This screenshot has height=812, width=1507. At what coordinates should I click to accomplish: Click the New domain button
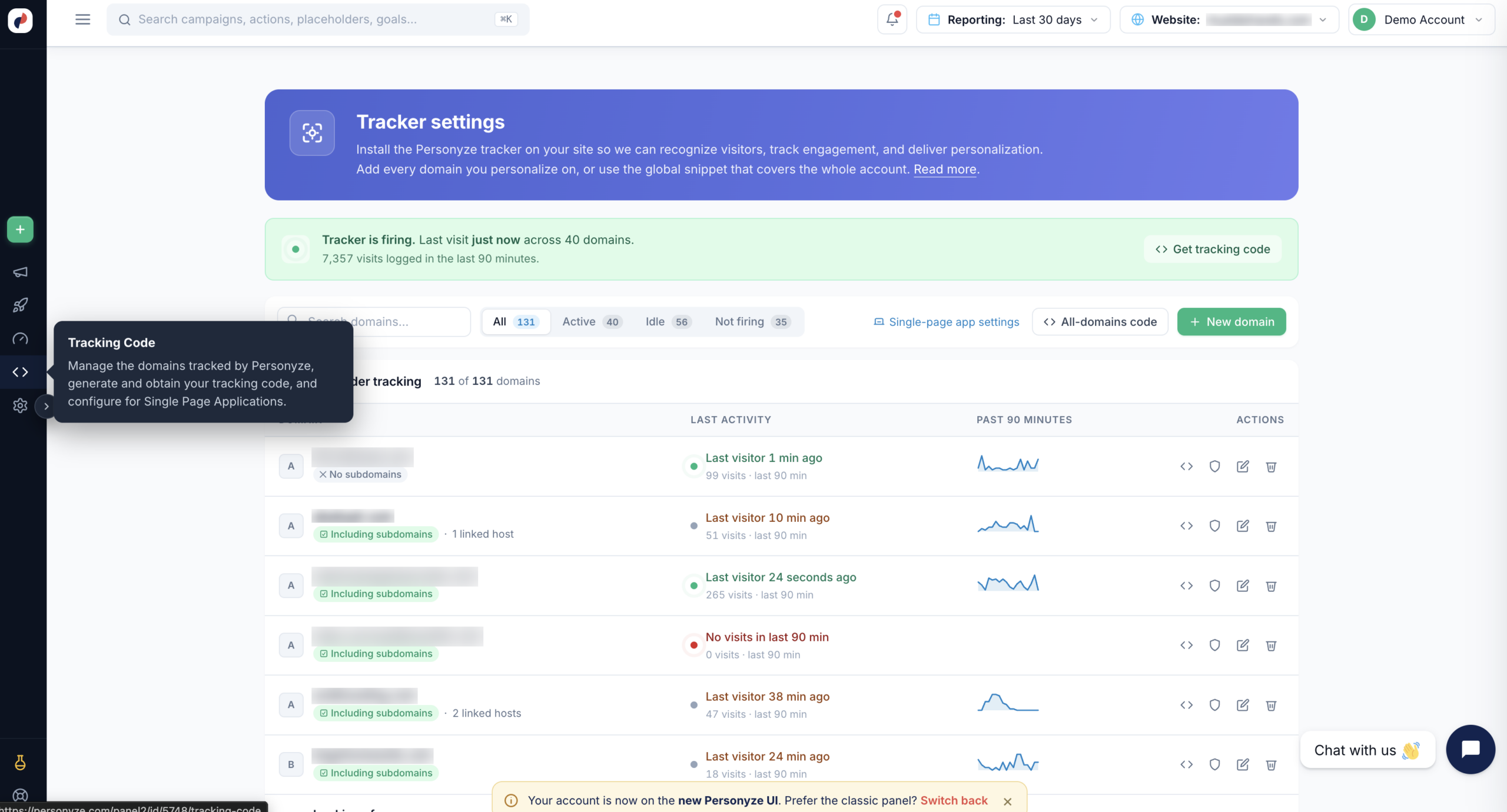pos(1232,322)
